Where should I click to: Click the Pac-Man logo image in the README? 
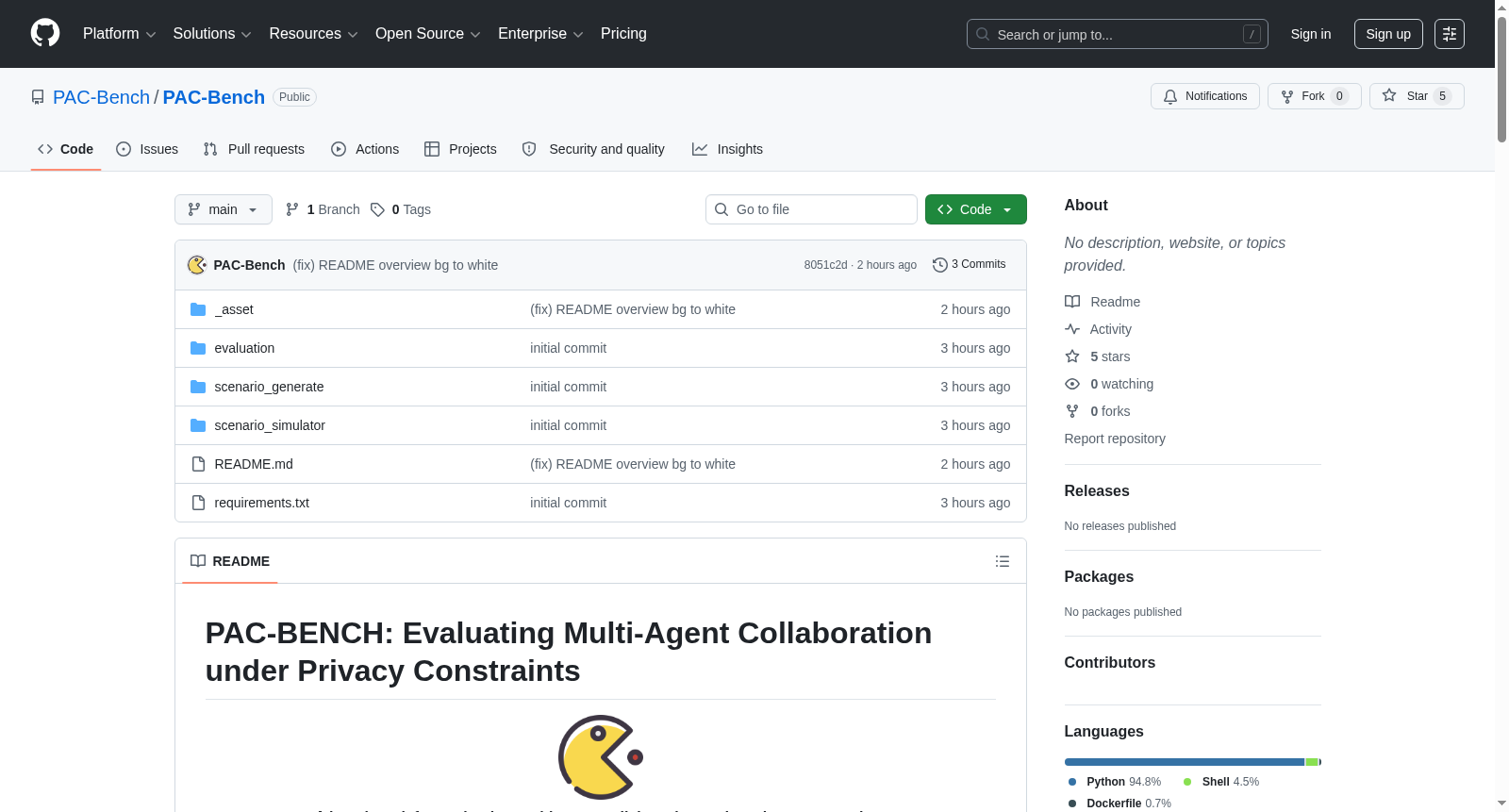point(601,757)
